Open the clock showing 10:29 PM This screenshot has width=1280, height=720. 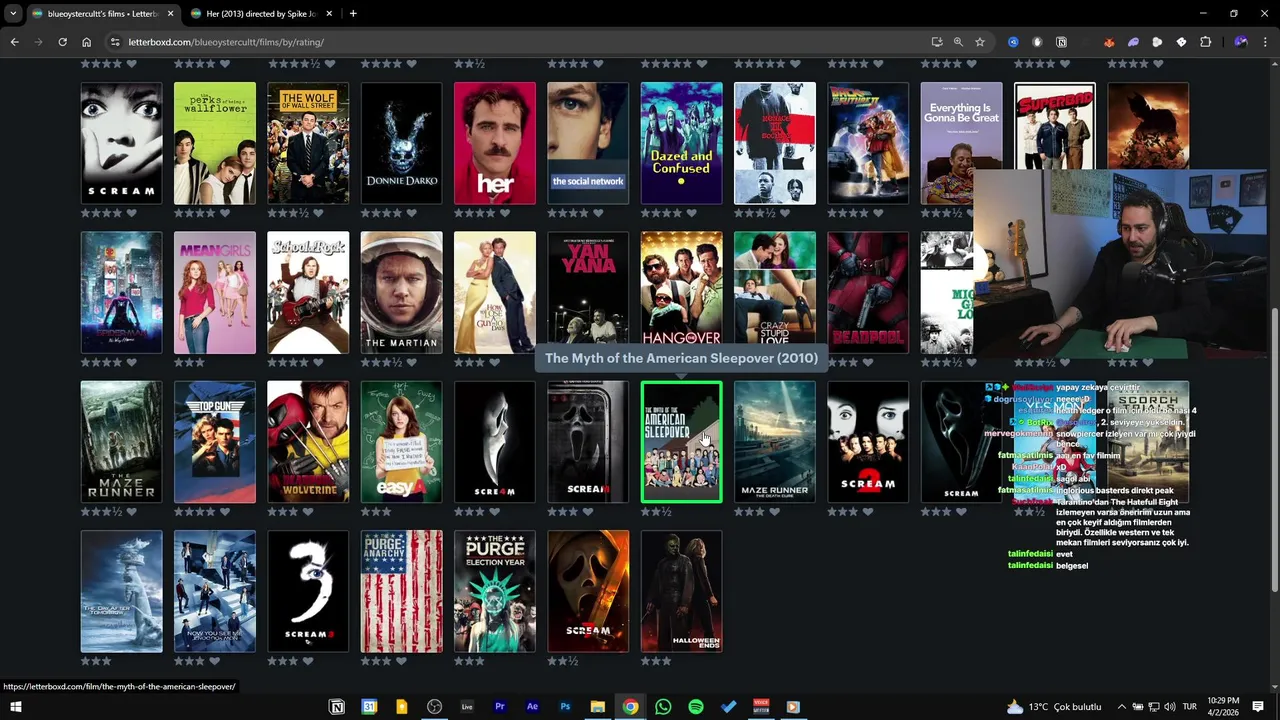(1223, 707)
